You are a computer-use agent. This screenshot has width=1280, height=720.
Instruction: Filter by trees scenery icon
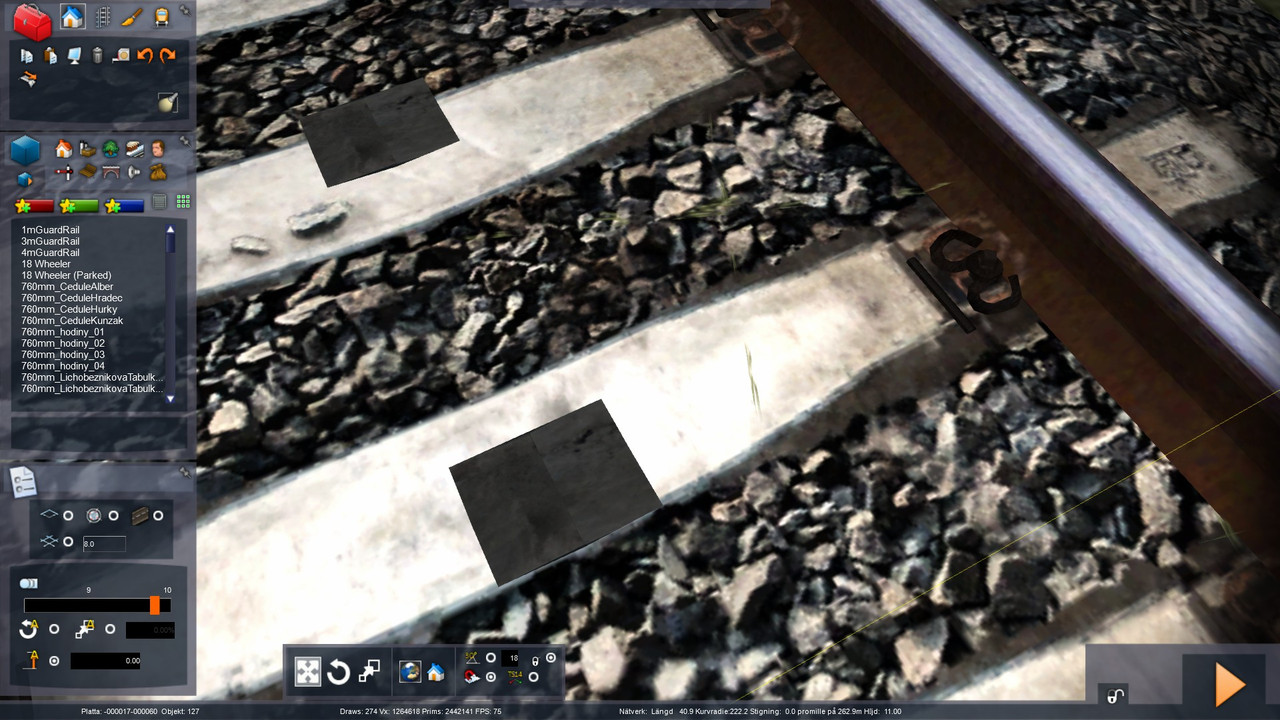click(x=111, y=149)
